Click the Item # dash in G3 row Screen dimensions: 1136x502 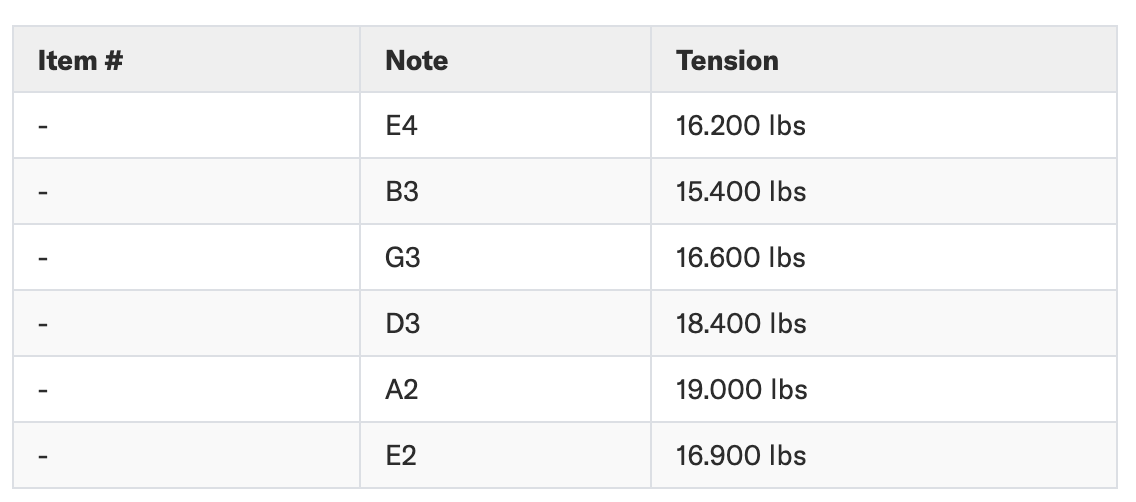tap(43, 259)
